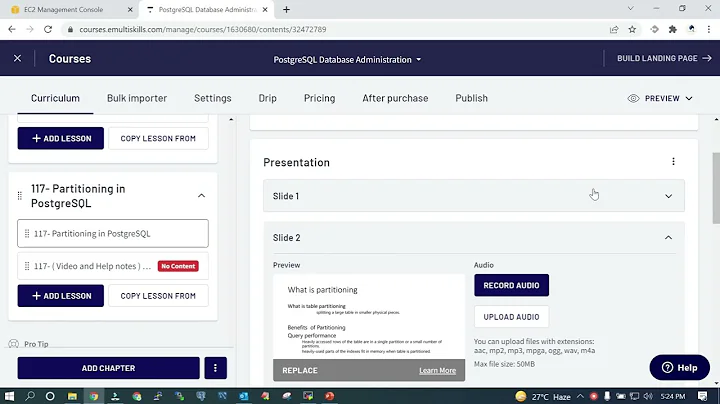Click Add Lesson under chapter 117
This screenshot has width=720, height=404.
point(61,296)
